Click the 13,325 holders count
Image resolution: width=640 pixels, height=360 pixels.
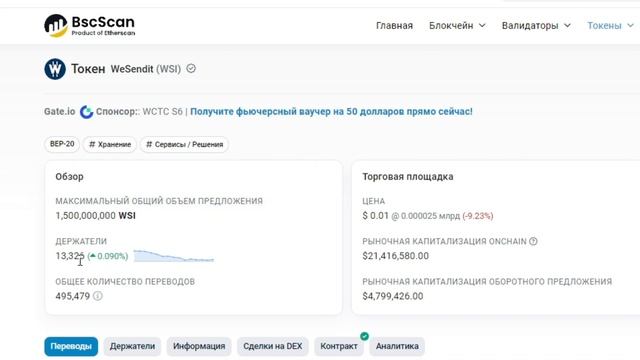[x=70, y=256]
